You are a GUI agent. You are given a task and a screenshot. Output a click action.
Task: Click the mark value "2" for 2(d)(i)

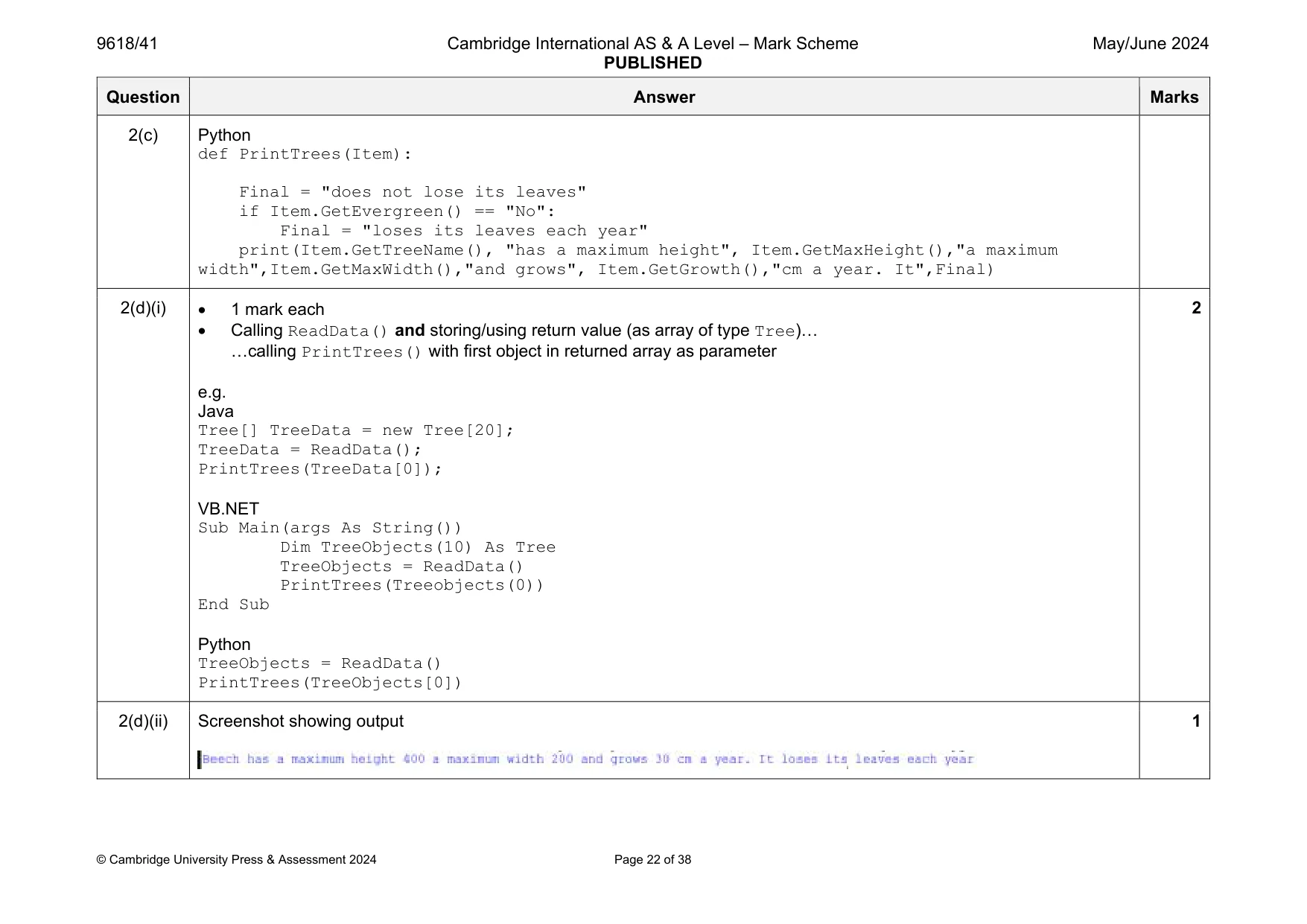pyautogui.click(x=1196, y=308)
